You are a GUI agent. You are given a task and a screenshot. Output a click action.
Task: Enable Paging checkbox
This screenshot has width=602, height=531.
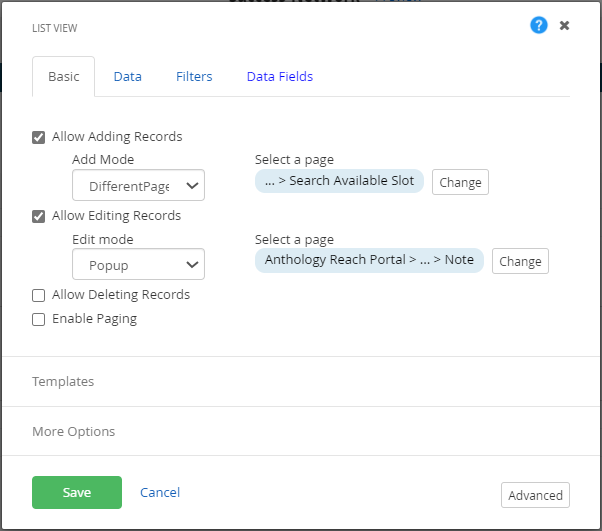[39, 319]
